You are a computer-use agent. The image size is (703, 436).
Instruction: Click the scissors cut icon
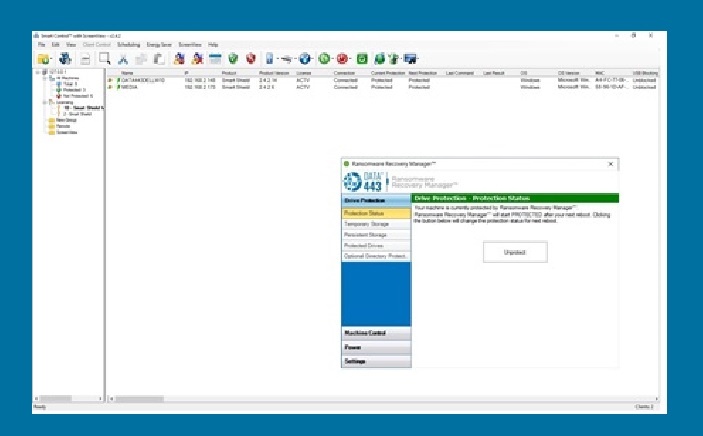(x=123, y=59)
